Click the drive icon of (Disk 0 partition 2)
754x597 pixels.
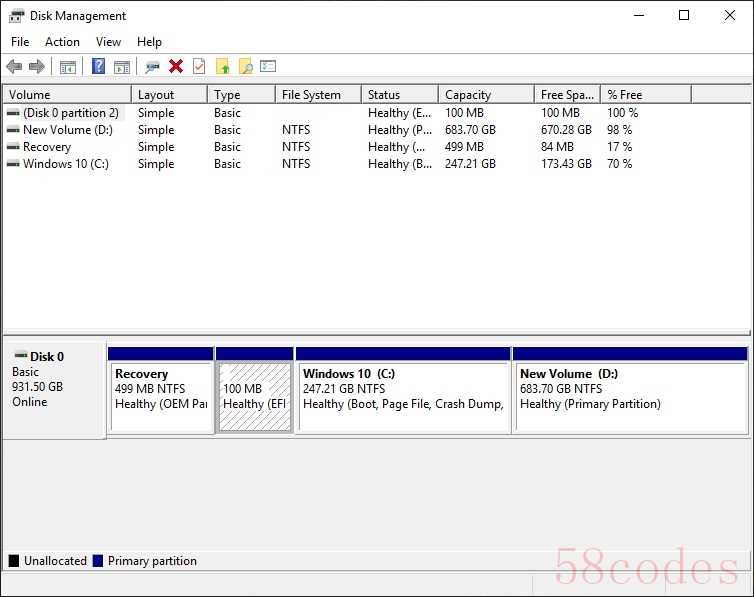tap(13, 113)
